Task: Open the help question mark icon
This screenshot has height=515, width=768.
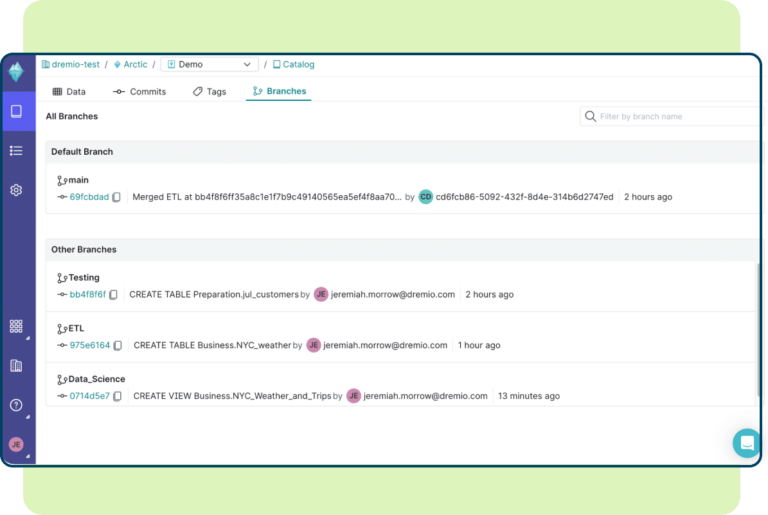Action: click(16, 405)
